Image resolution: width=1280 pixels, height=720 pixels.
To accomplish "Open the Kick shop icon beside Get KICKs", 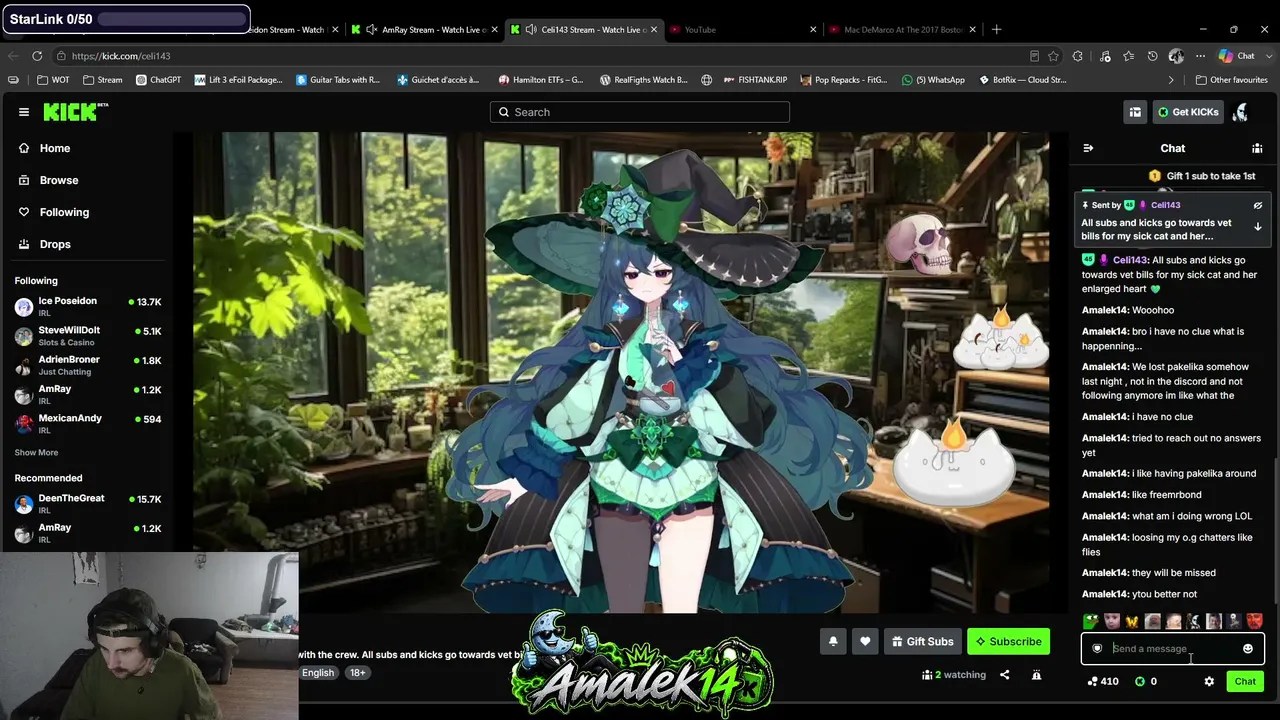I will pyautogui.click(x=1135, y=112).
